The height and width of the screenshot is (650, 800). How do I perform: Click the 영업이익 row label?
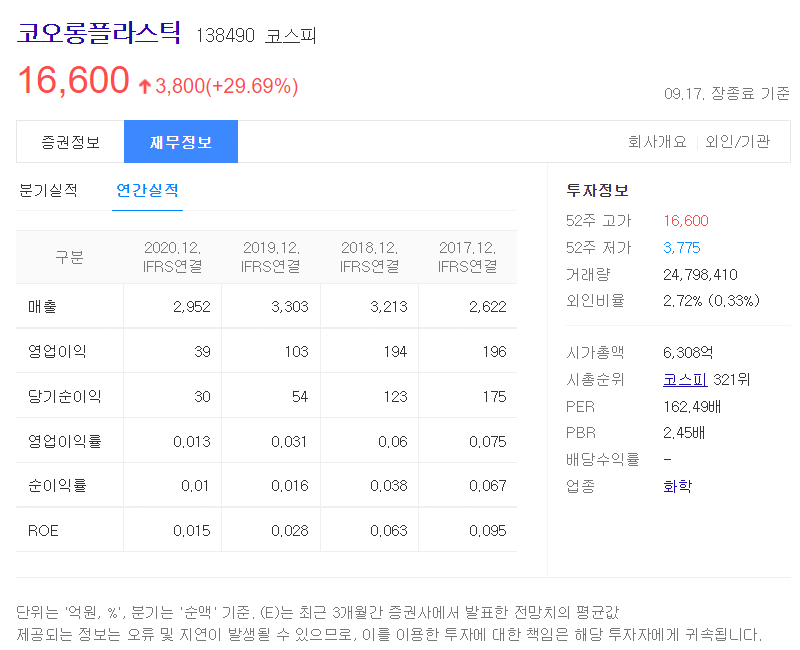tap(57, 351)
